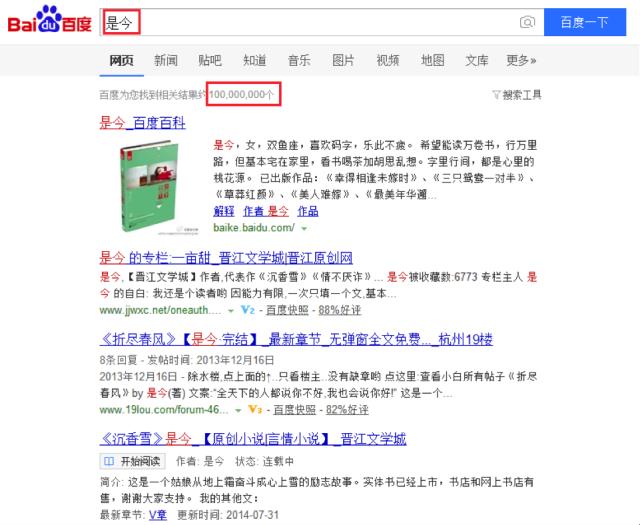Switch to the 新闻 tab

(x=166, y=60)
